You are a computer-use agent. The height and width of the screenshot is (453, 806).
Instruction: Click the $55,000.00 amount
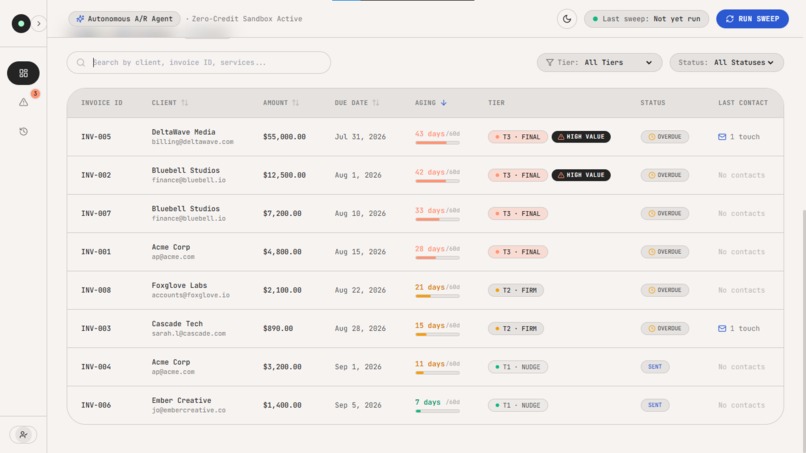(284, 137)
